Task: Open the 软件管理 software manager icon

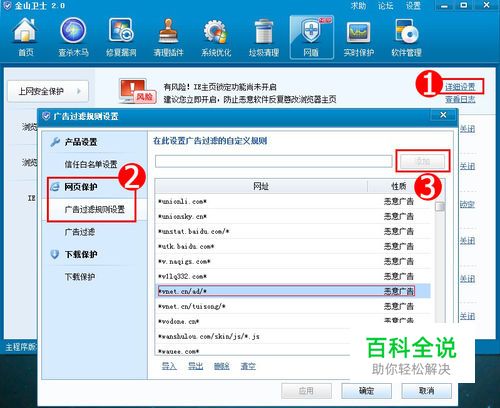Action: coord(406,37)
